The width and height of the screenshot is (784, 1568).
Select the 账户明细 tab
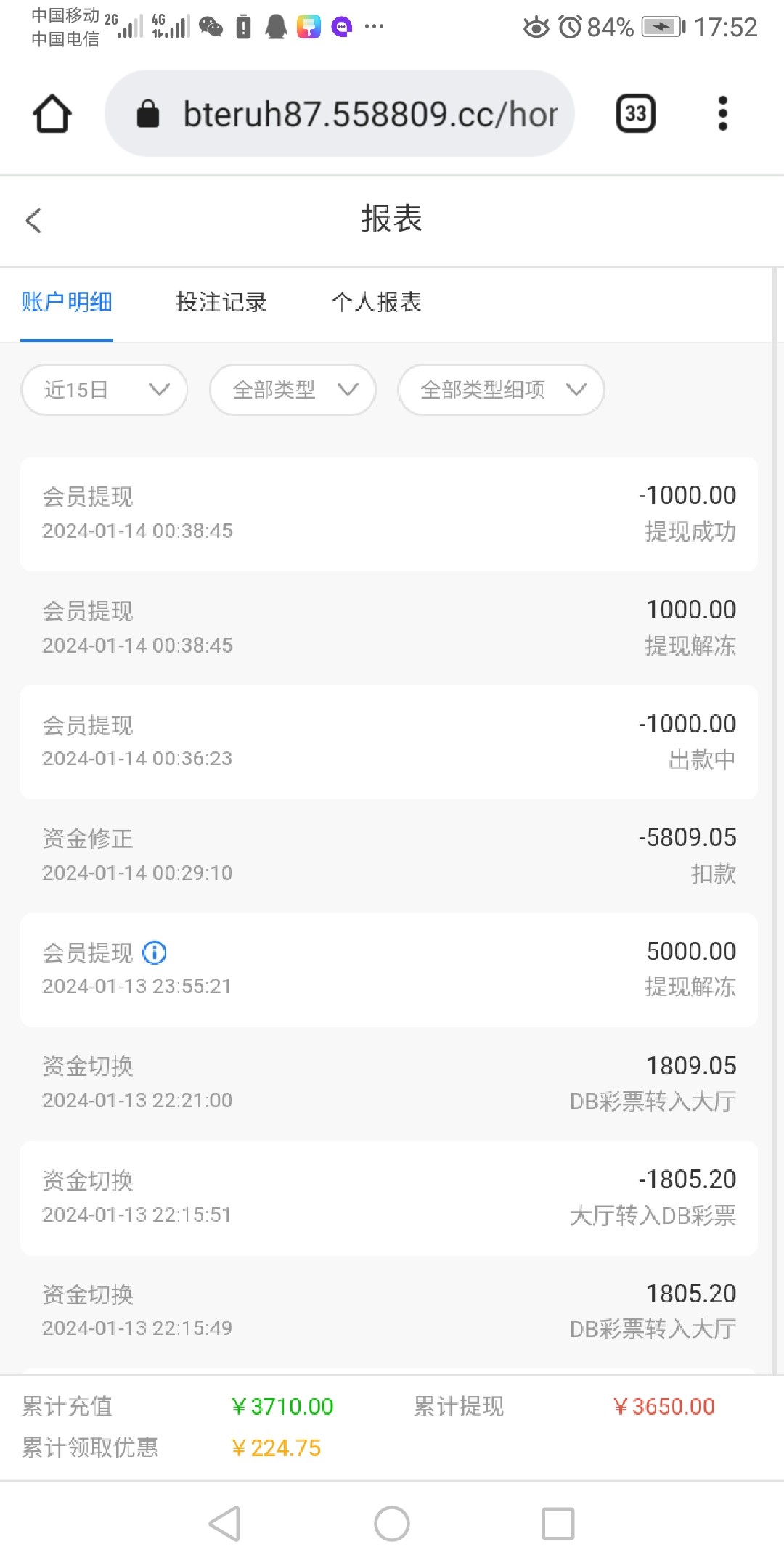click(x=67, y=302)
